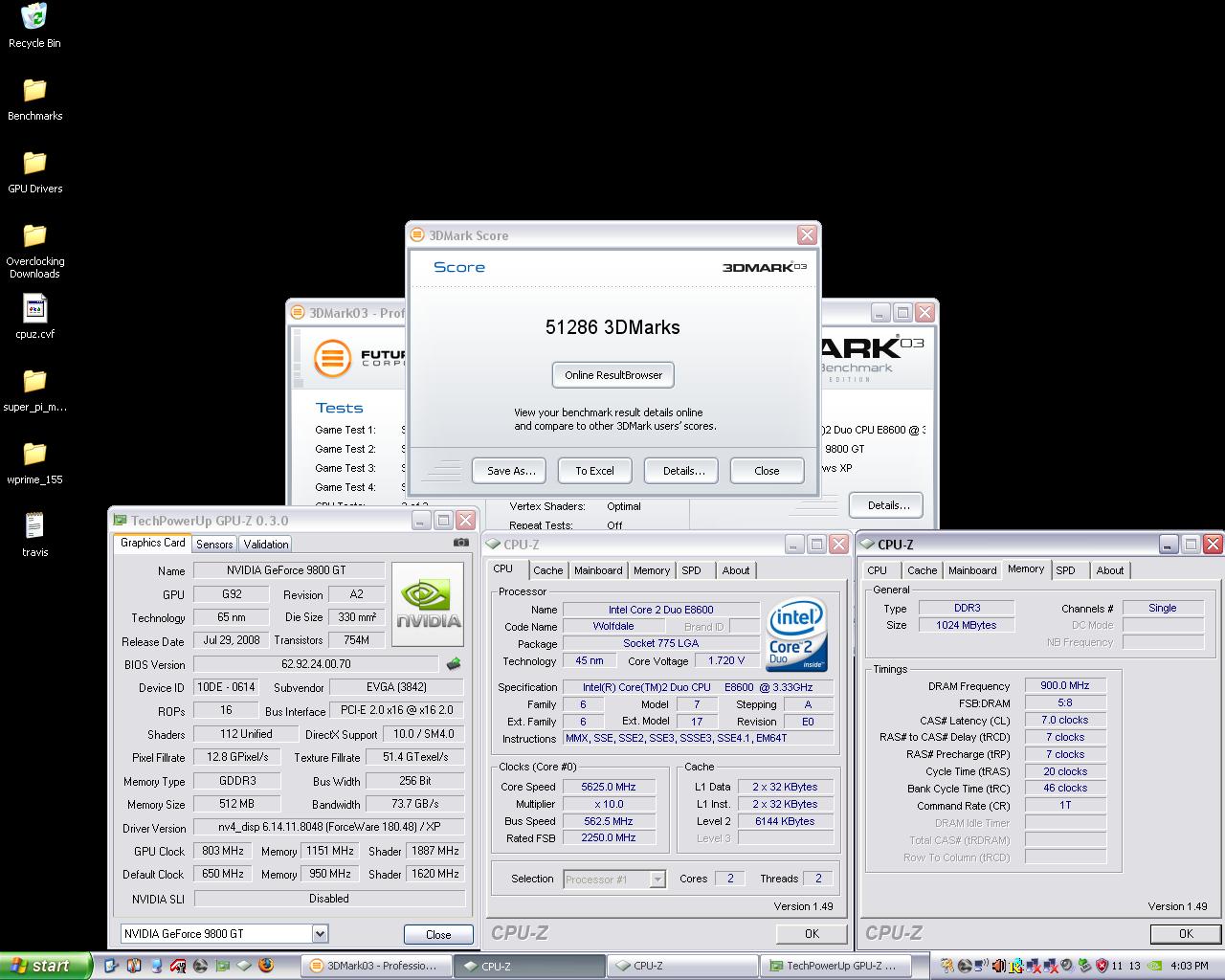Click the Rated FSB value 2250.0 MHz
This screenshot has height=980, width=1225.
[609, 837]
